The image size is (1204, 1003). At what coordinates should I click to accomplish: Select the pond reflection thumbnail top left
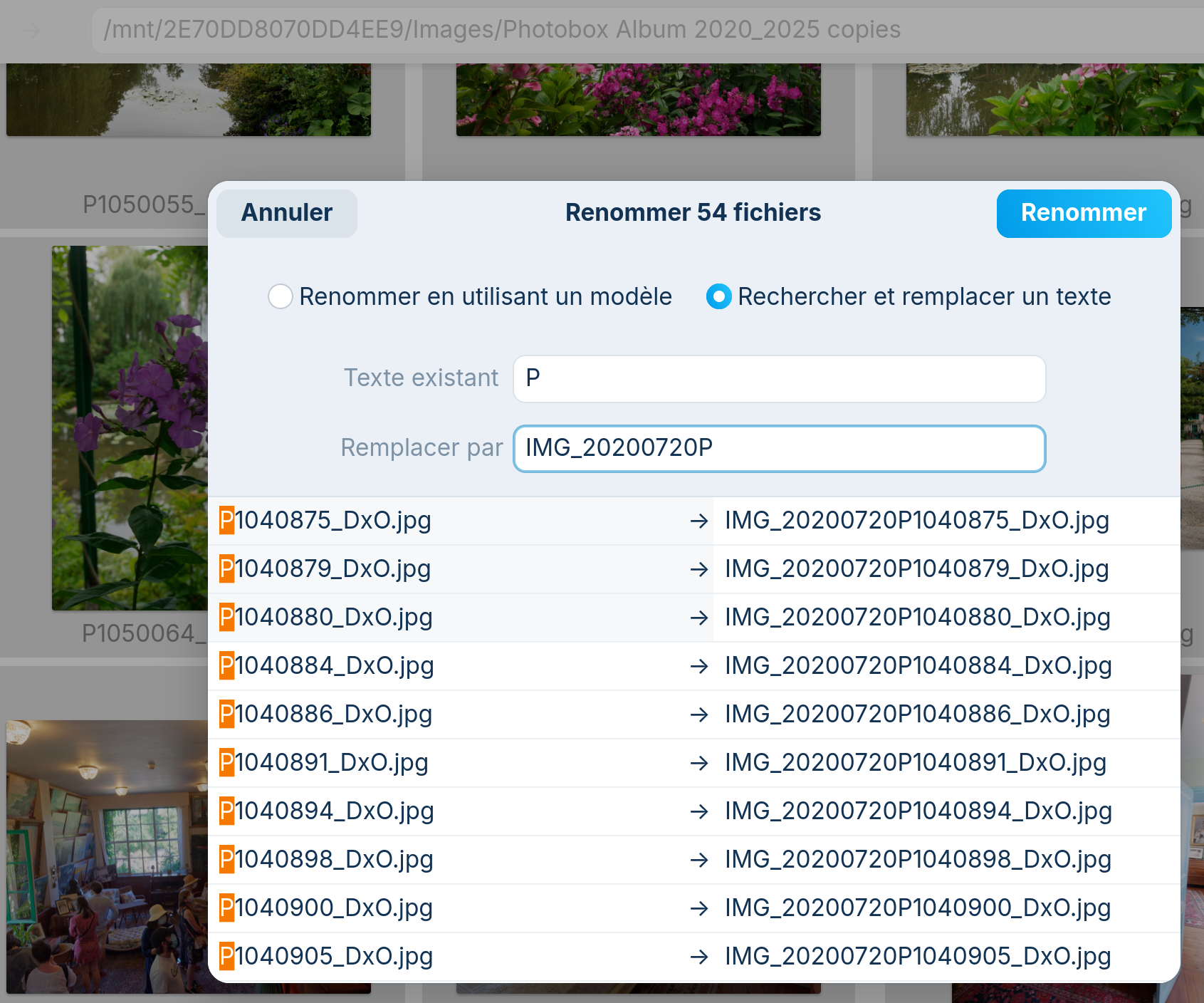(x=188, y=99)
